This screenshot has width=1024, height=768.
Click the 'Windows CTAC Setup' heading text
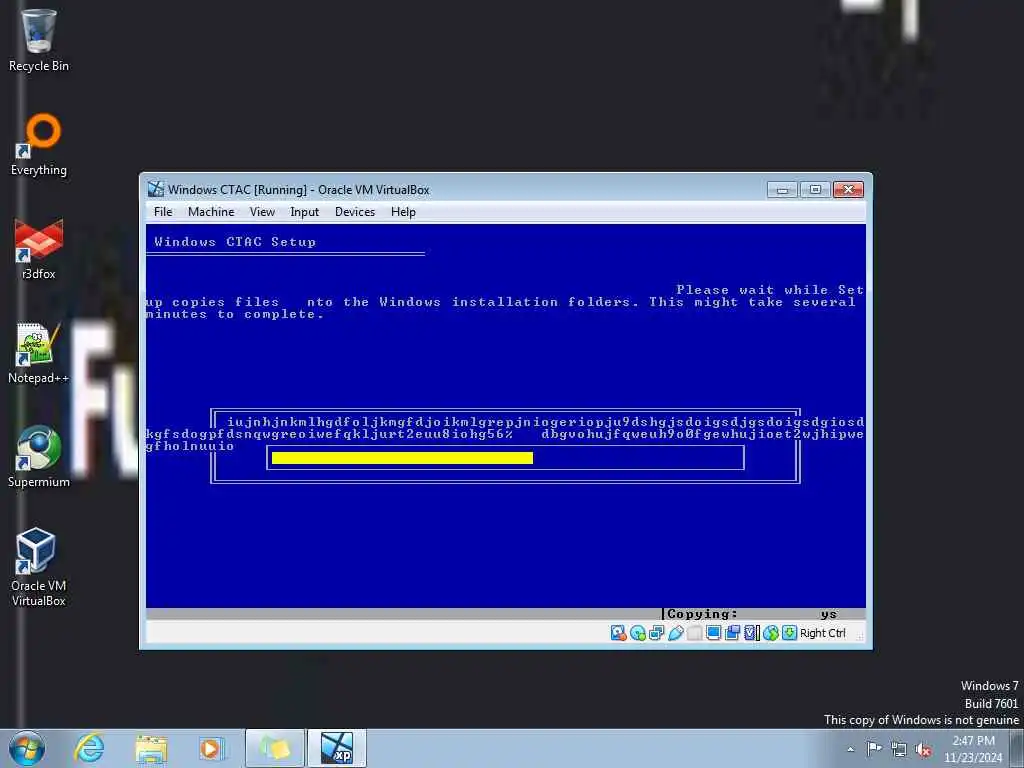235,242
